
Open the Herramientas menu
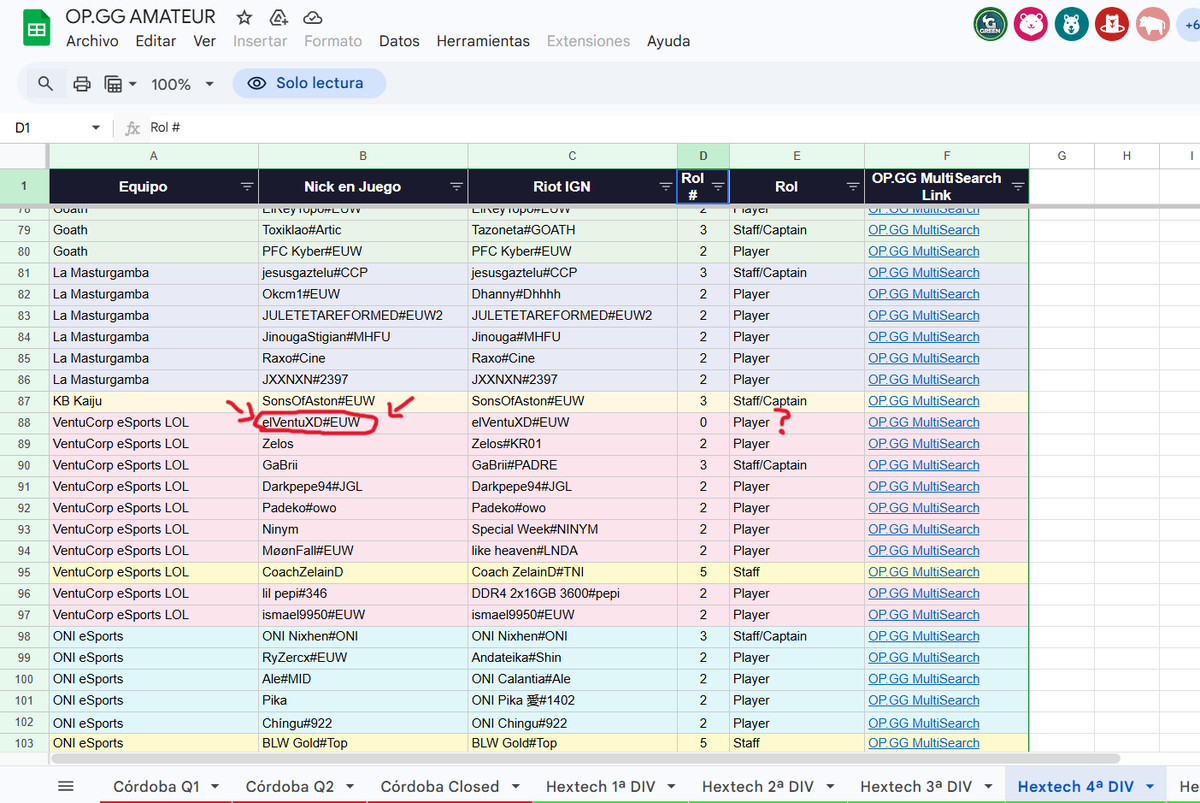(483, 41)
